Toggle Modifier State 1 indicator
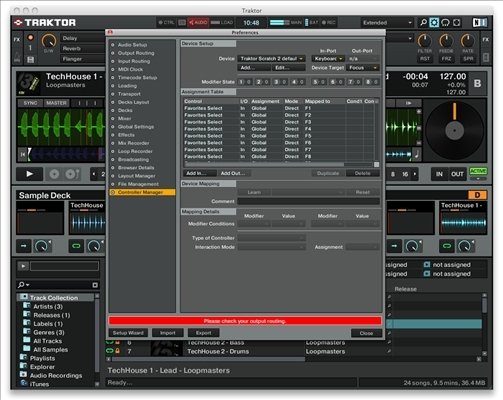The height and width of the screenshot is (400, 503). (x=245, y=82)
